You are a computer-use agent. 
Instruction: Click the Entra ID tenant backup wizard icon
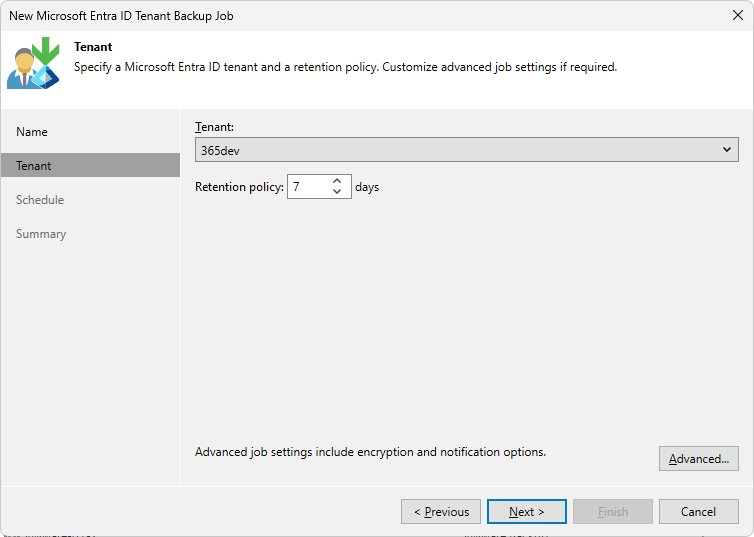click(33, 63)
